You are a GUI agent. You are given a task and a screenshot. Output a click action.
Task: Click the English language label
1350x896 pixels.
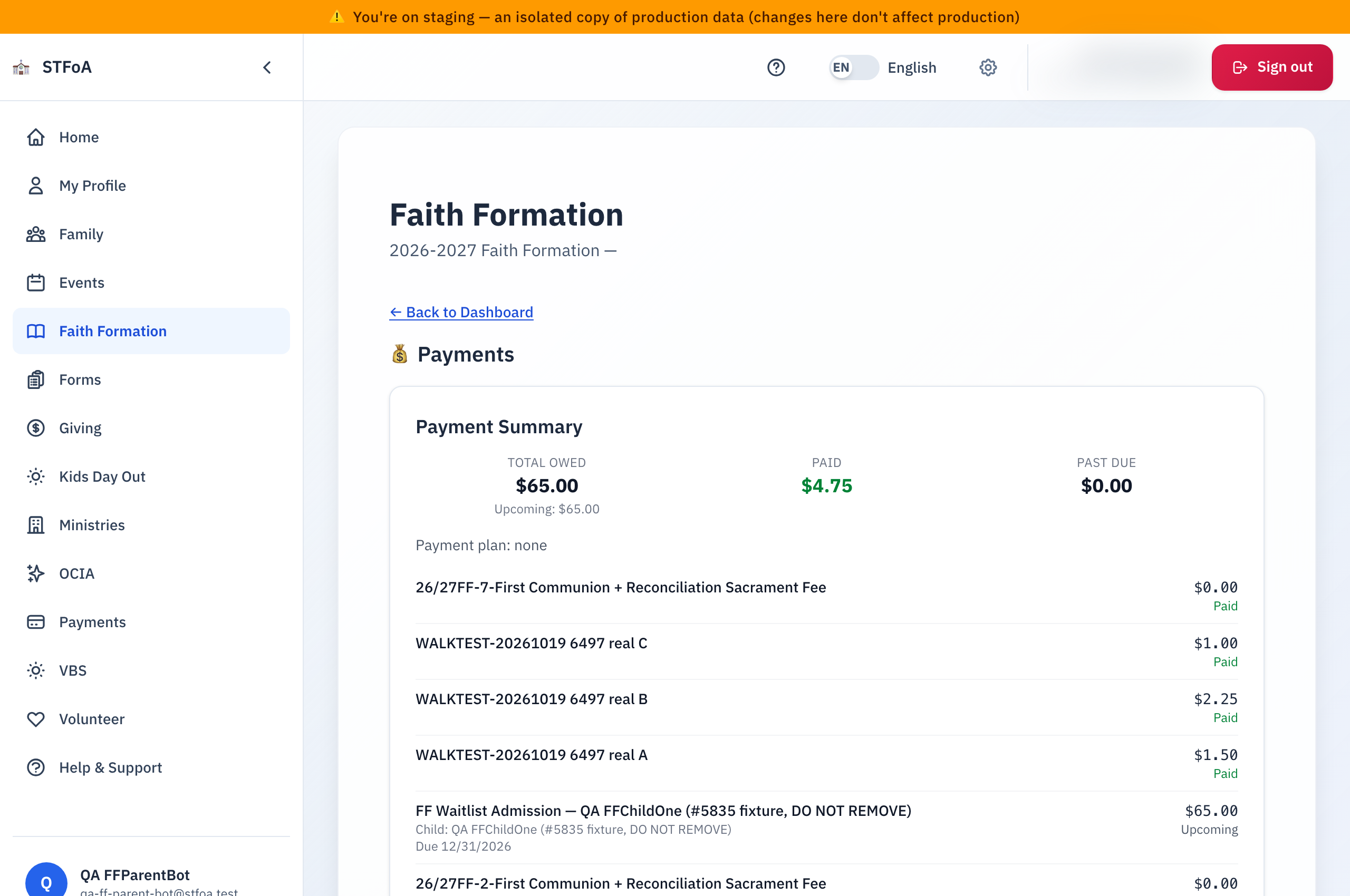pyautogui.click(x=911, y=67)
